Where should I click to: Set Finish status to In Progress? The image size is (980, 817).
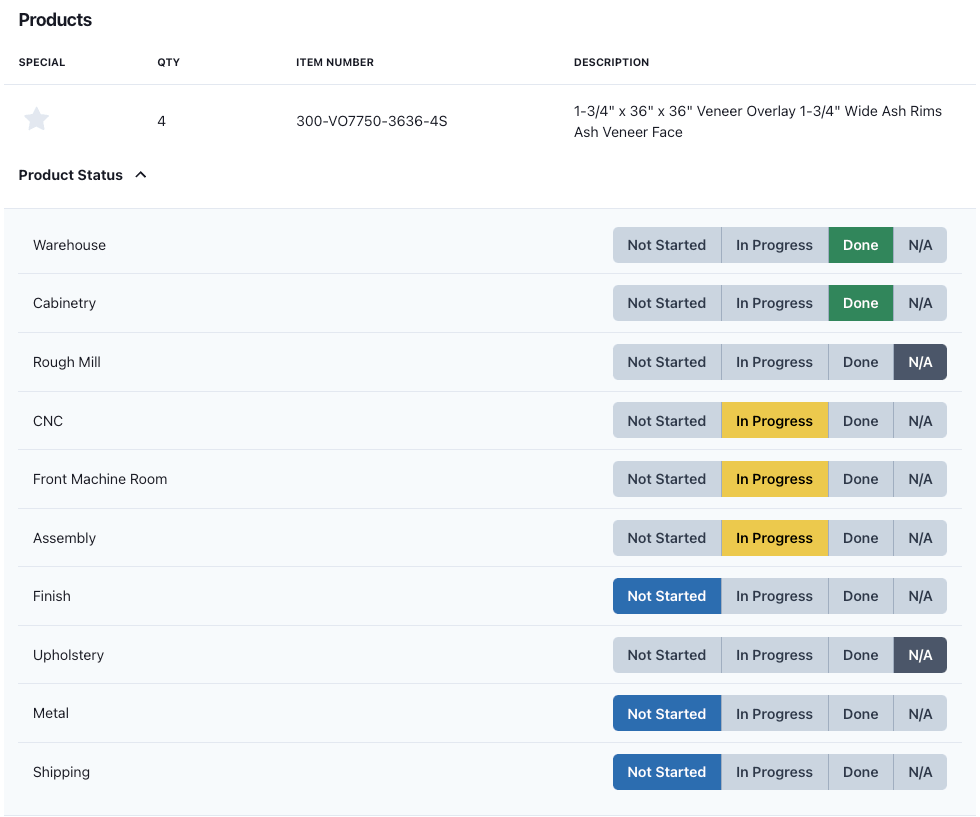(x=774, y=596)
